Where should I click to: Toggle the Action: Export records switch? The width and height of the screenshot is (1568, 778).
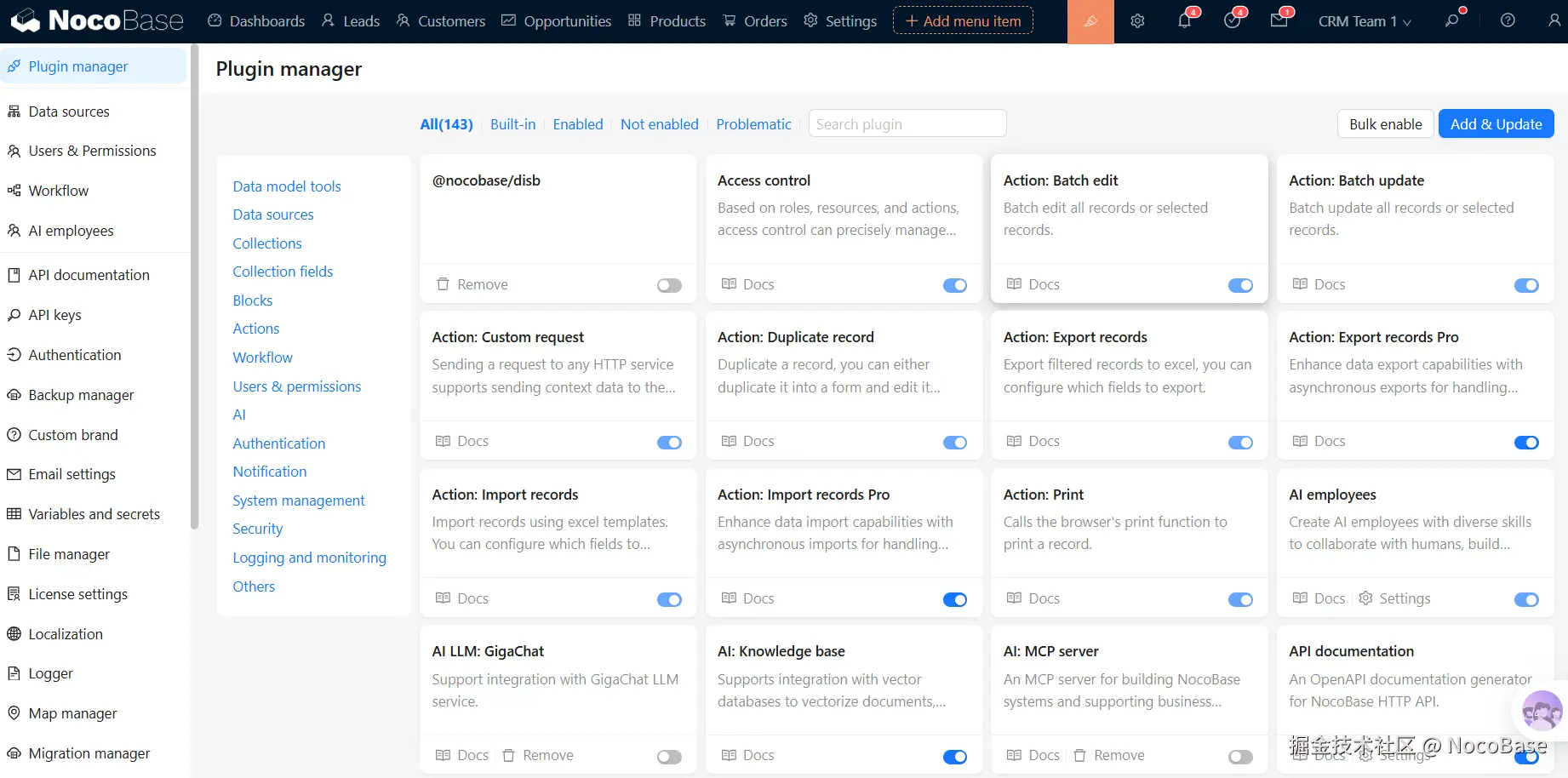pyautogui.click(x=1240, y=443)
